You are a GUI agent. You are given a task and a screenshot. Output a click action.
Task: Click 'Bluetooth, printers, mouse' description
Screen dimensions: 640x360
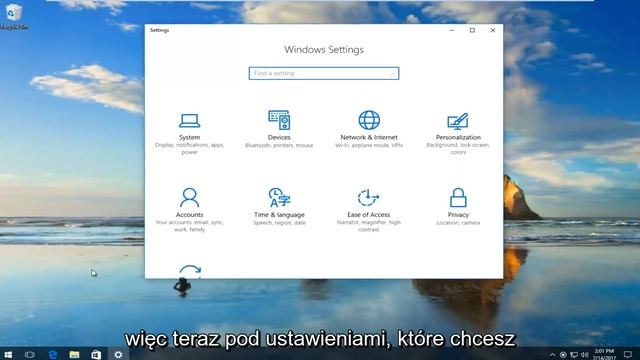(279, 145)
